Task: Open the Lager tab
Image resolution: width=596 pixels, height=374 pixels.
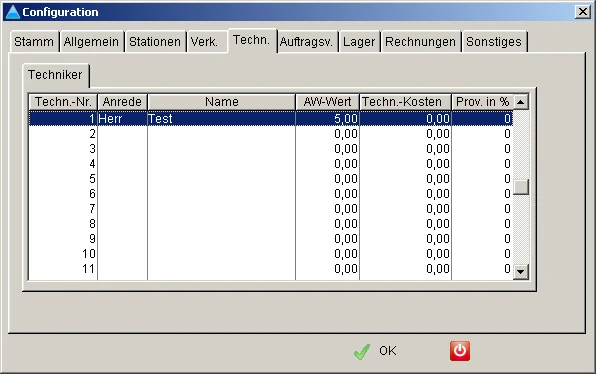Action: pyautogui.click(x=359, y=41)
